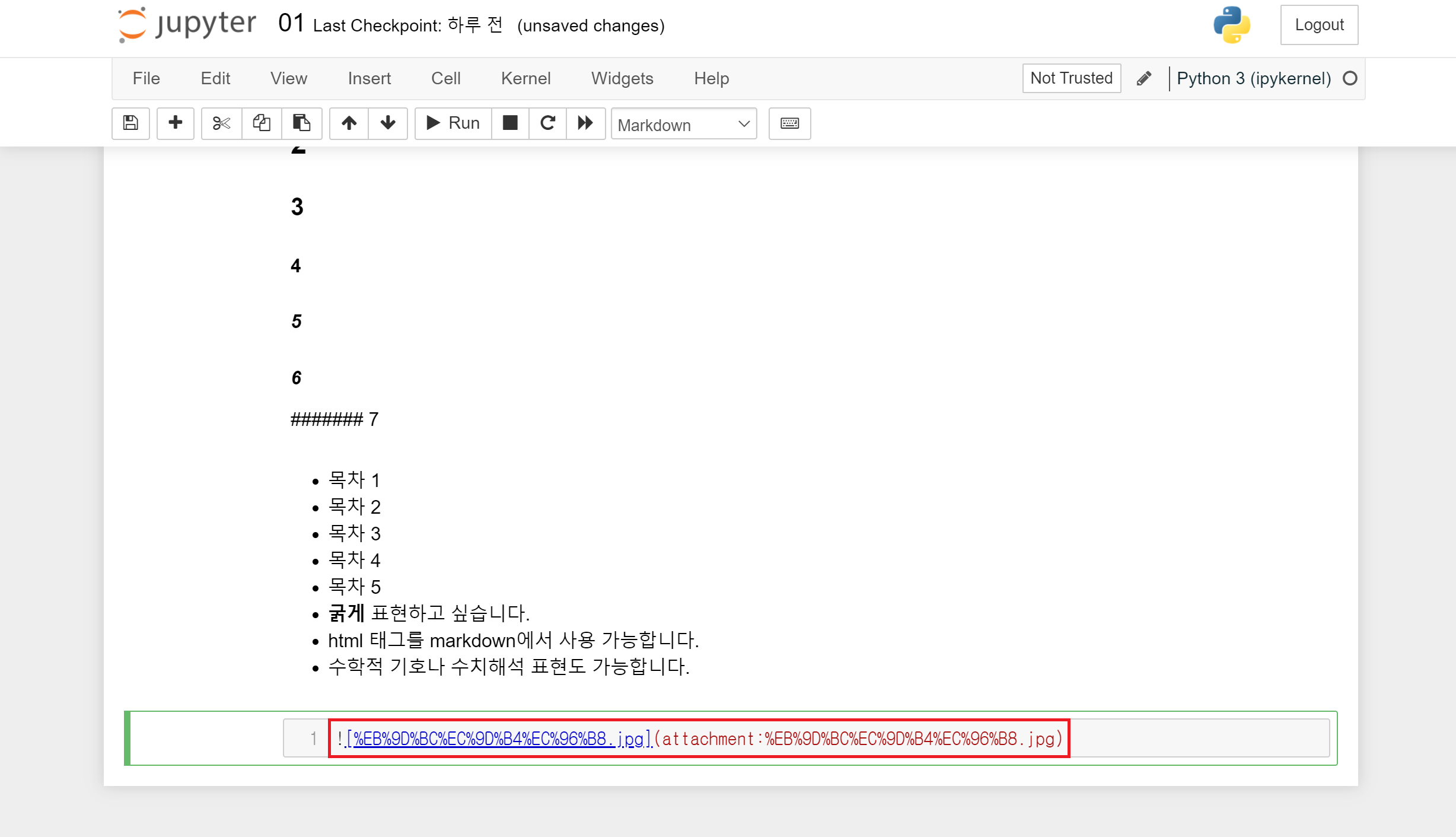Click the notebook title 01 to rename
1456x837 pixels.
(x=291, y=24)
